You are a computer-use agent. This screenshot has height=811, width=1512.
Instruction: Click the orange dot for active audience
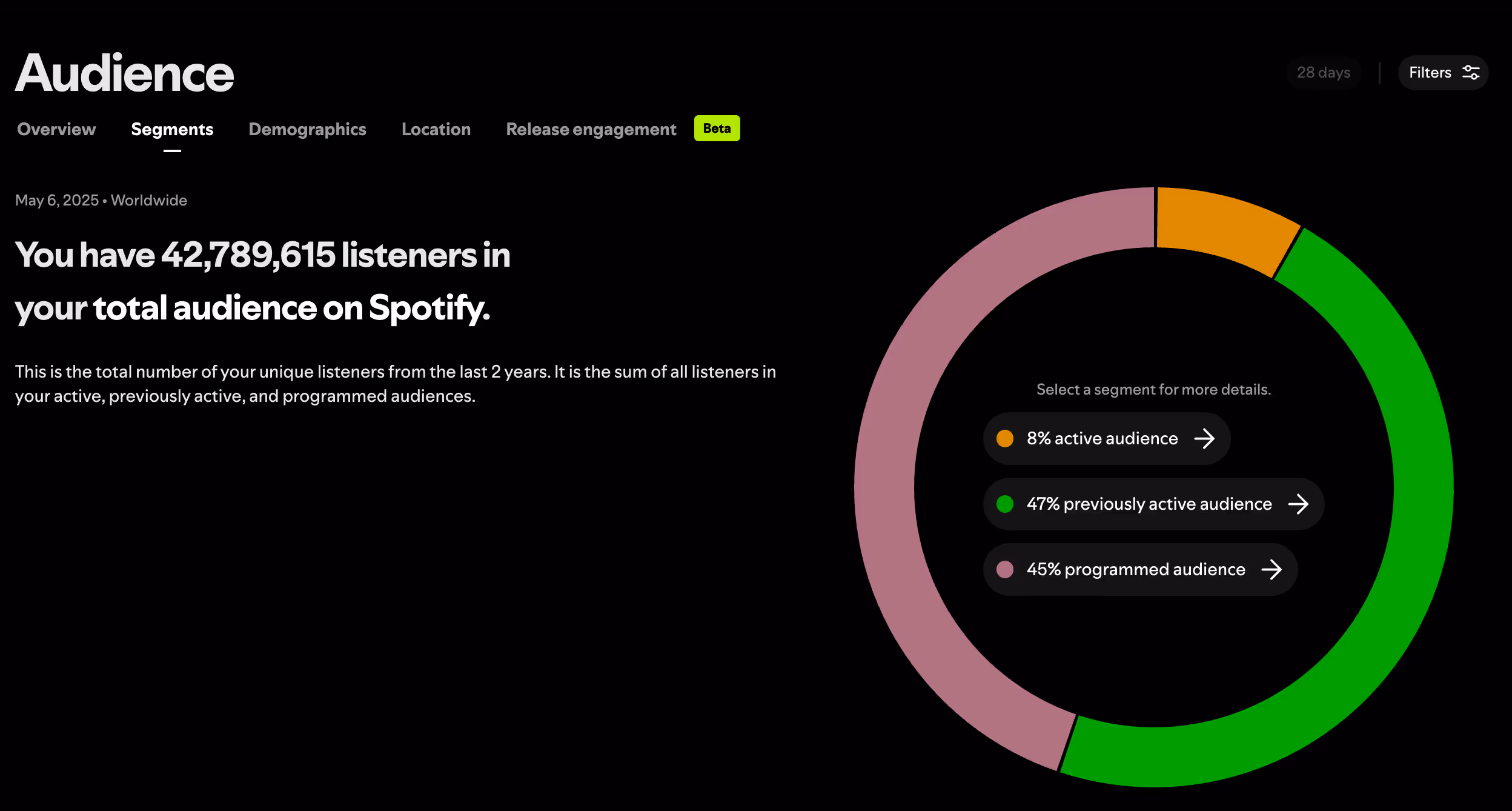(x=1005, y=439)
